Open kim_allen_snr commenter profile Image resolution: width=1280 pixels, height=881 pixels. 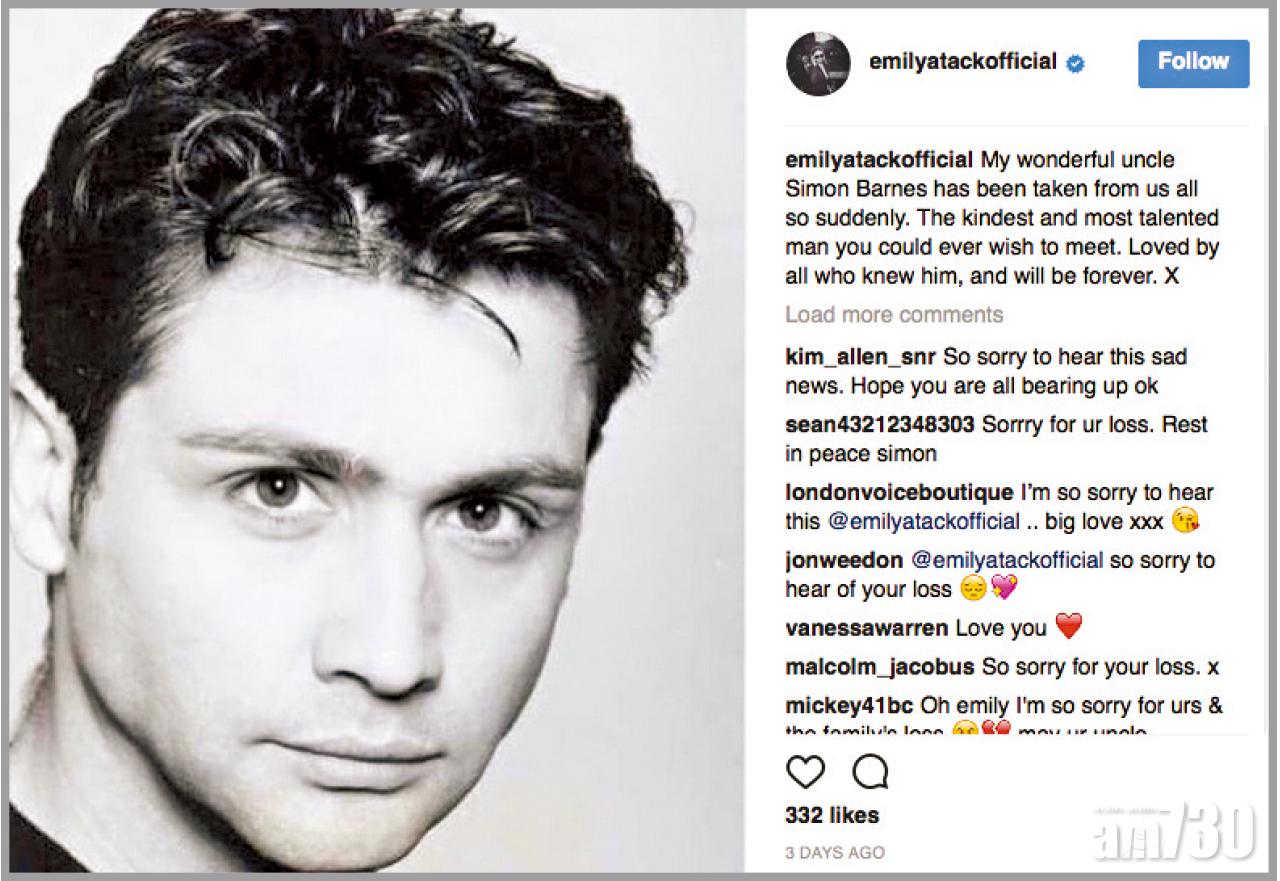point(859,357)
